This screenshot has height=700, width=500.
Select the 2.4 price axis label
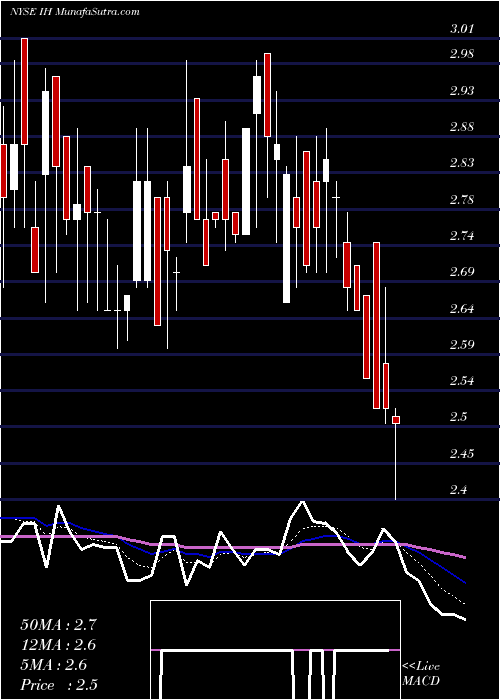[458, 490]
